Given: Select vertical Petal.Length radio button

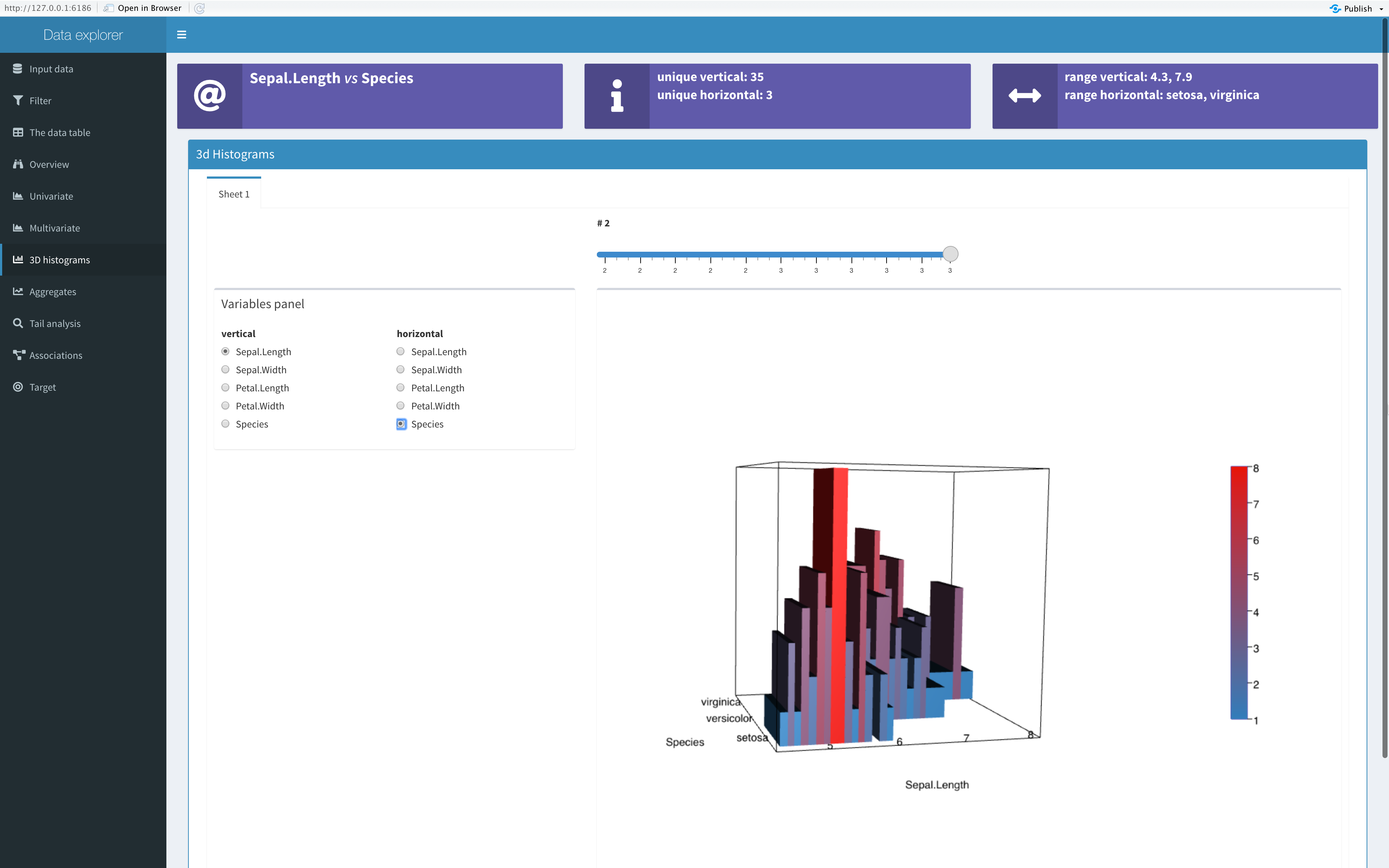Looking at the screenshot, I should 226,387.
